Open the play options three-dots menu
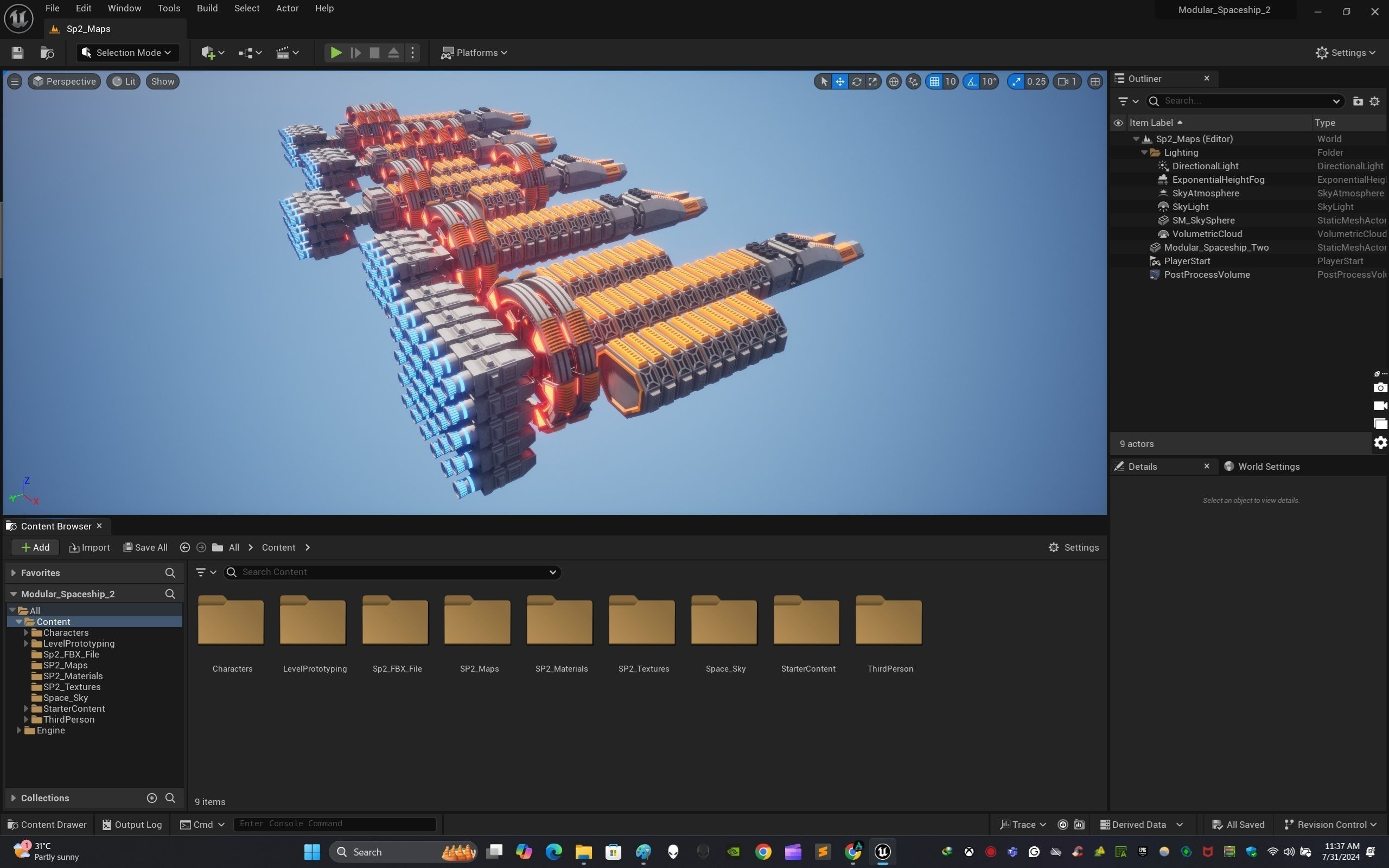Viewport: 1389px width, 868px height. pyautogui.click(x=413, y=53)
